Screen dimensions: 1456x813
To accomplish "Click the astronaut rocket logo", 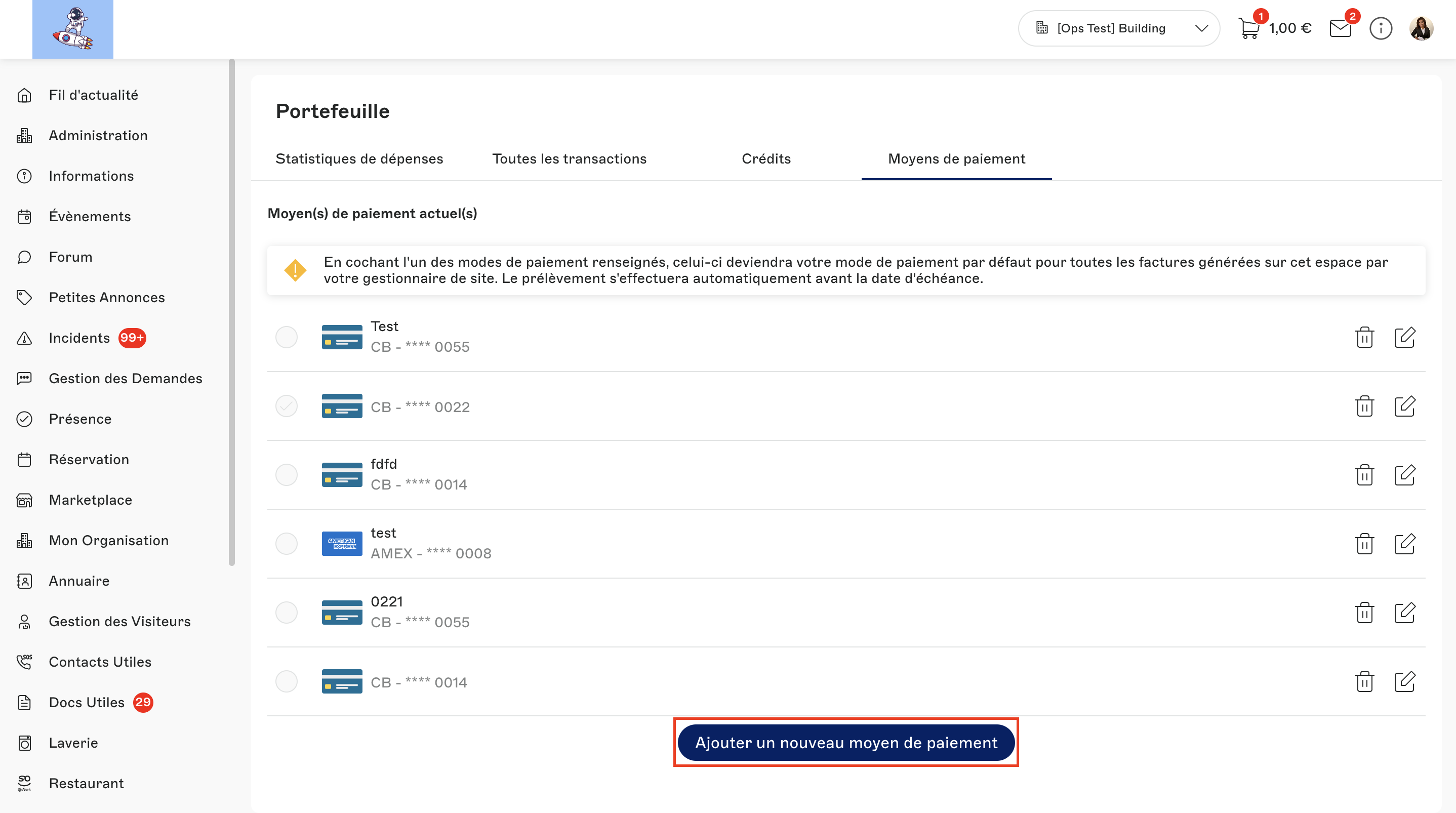I will click(72, 29).
